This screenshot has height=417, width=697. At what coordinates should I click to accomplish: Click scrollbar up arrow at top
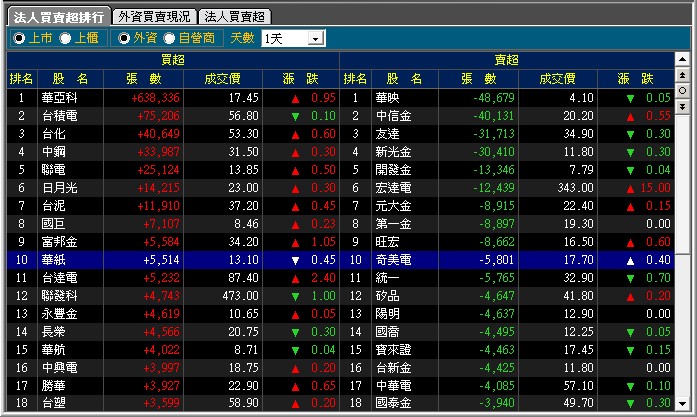click(682, 59)
